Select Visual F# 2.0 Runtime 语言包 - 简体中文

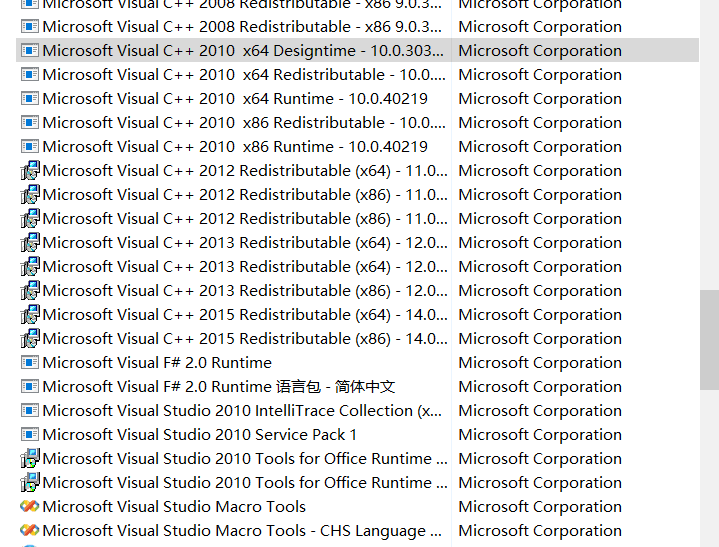pos(219,387)
